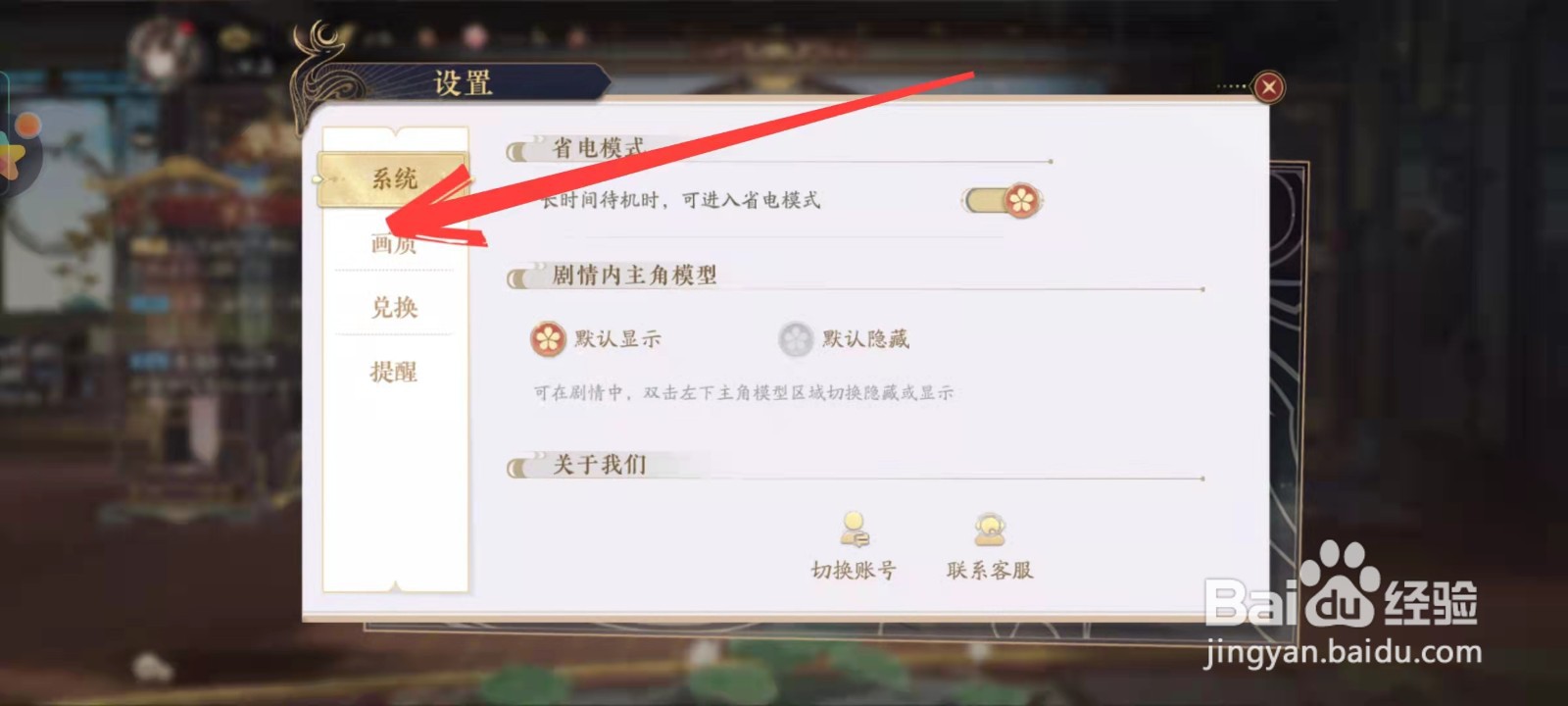The height and width of the screenshot is (706, 1568).
Task: Click the customer service headset icon
Action: coord(990,529)
